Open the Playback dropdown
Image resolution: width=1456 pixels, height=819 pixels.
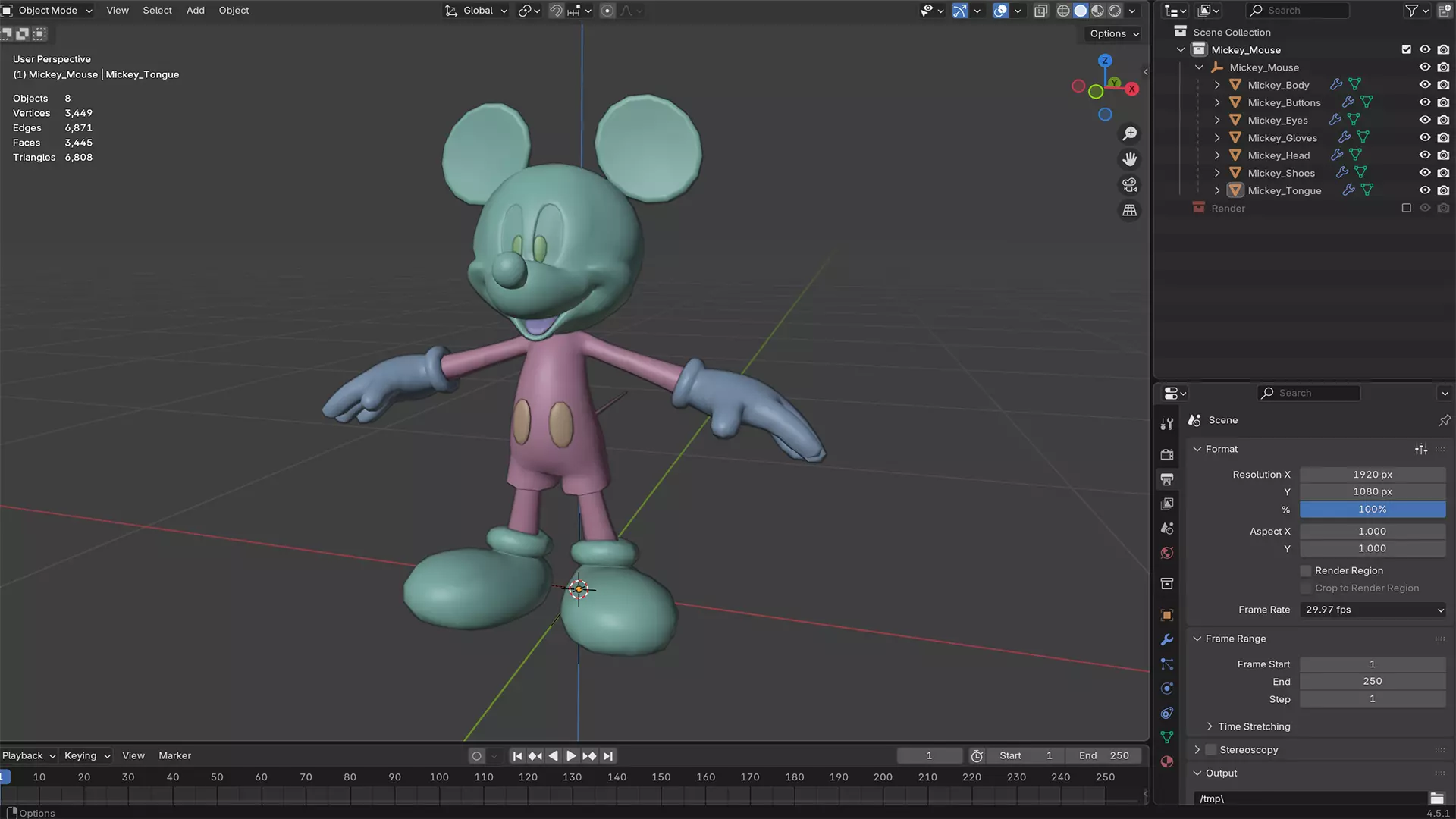point(29,756)
